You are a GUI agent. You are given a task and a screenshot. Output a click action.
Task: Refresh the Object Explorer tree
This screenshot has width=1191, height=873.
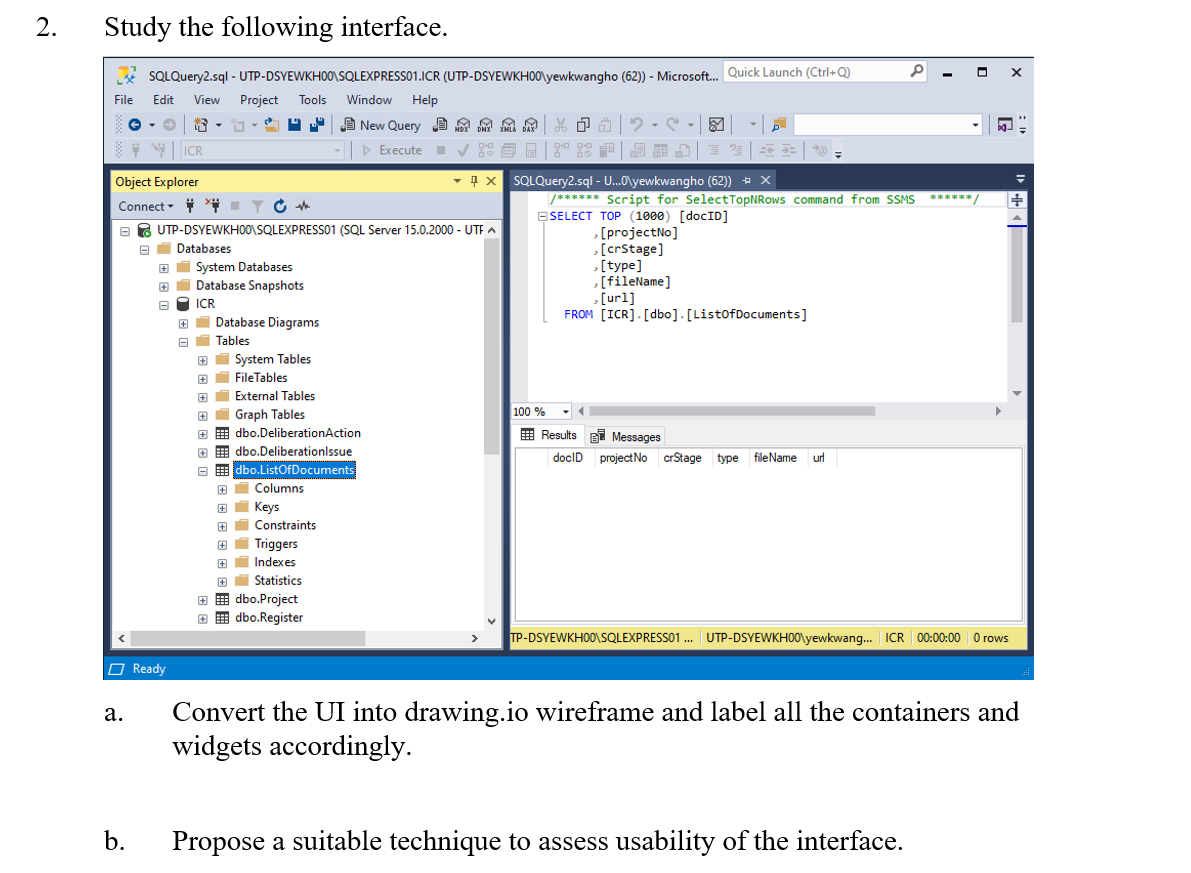click(280, 205)
